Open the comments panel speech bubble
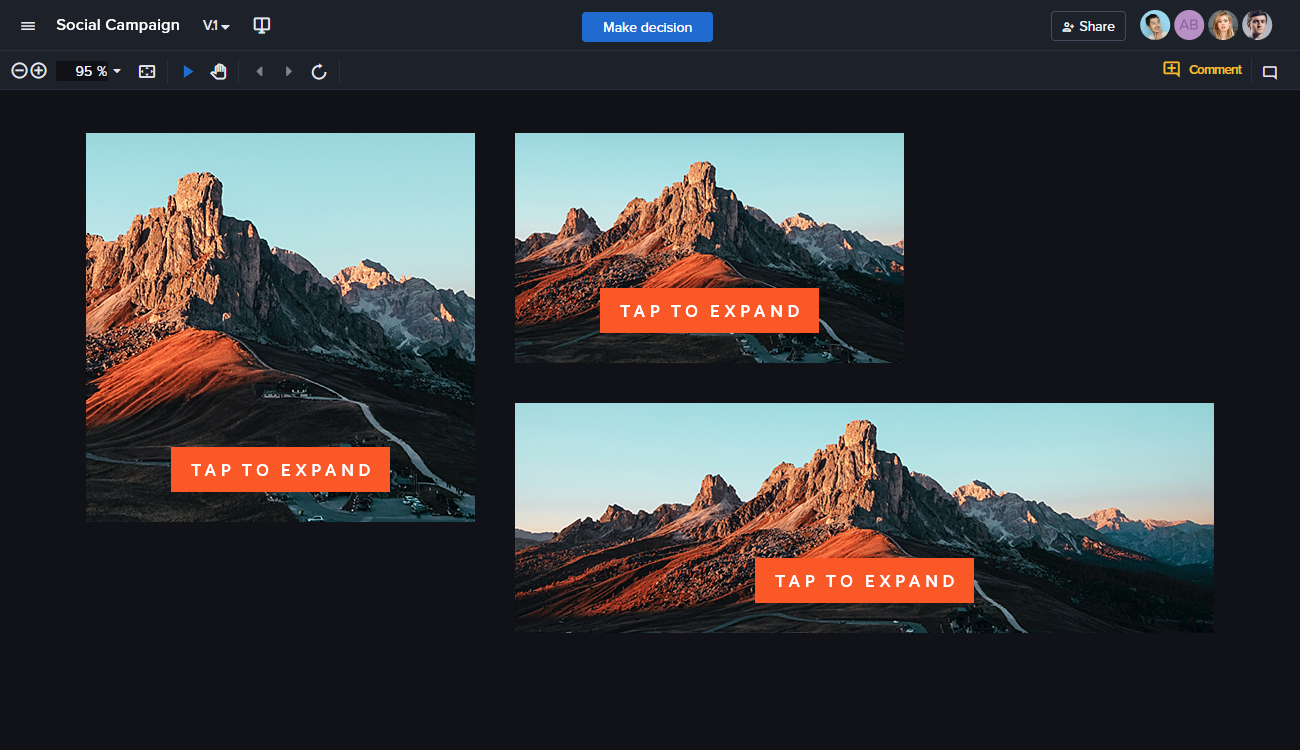Viewport: 1300px width, 750px height. point(1270,72)
